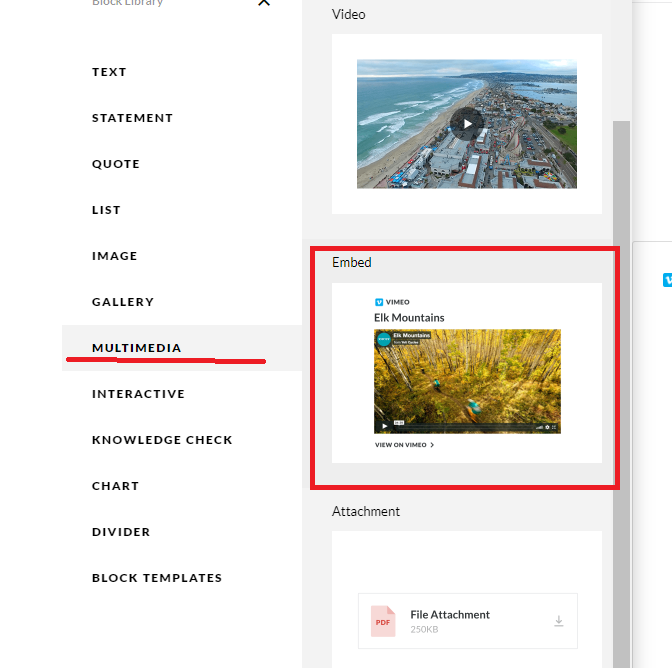The width and height of the screenshot is (672, 668).
Task: Click the download arrow on File Attachment
Action: tap(558, 621)
